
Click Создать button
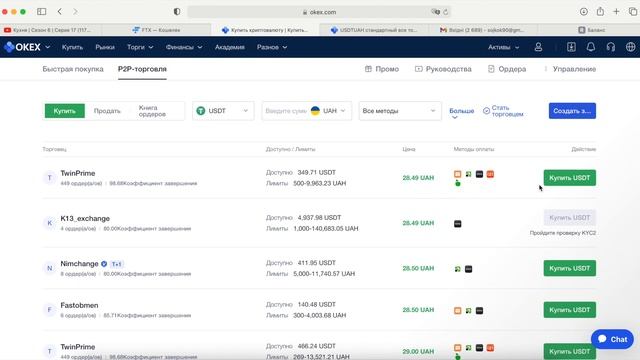point(572,111)
